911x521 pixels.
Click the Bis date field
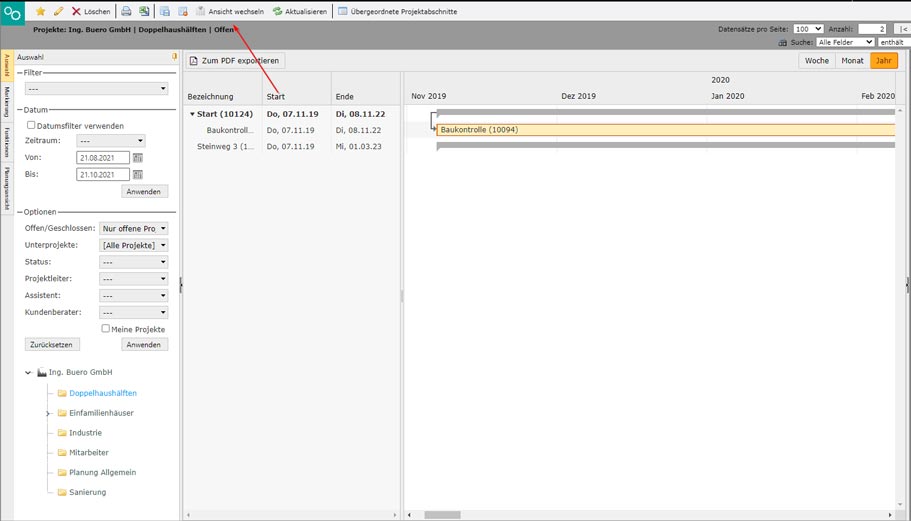pyautogui.click(x=103, y=174)
